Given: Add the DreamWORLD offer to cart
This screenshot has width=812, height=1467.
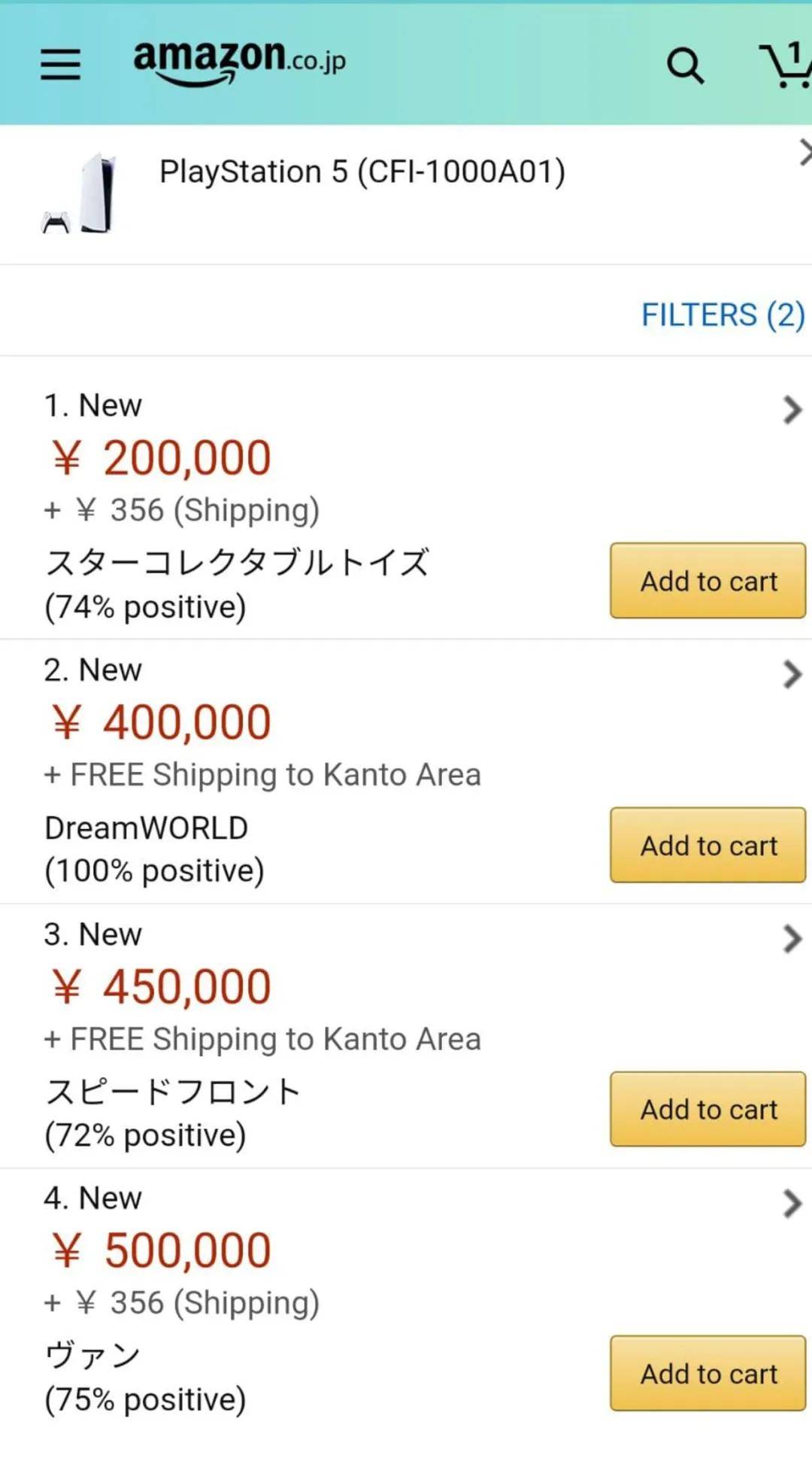Looking at the screenshot, I should 707,845.
